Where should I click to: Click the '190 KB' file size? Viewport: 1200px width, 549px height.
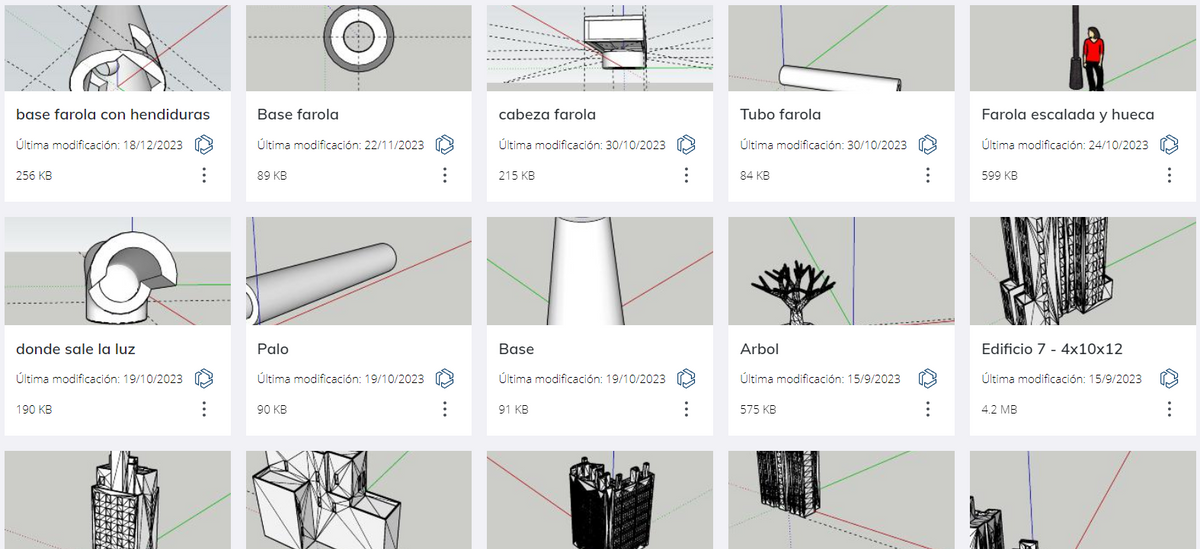point(34,410)
